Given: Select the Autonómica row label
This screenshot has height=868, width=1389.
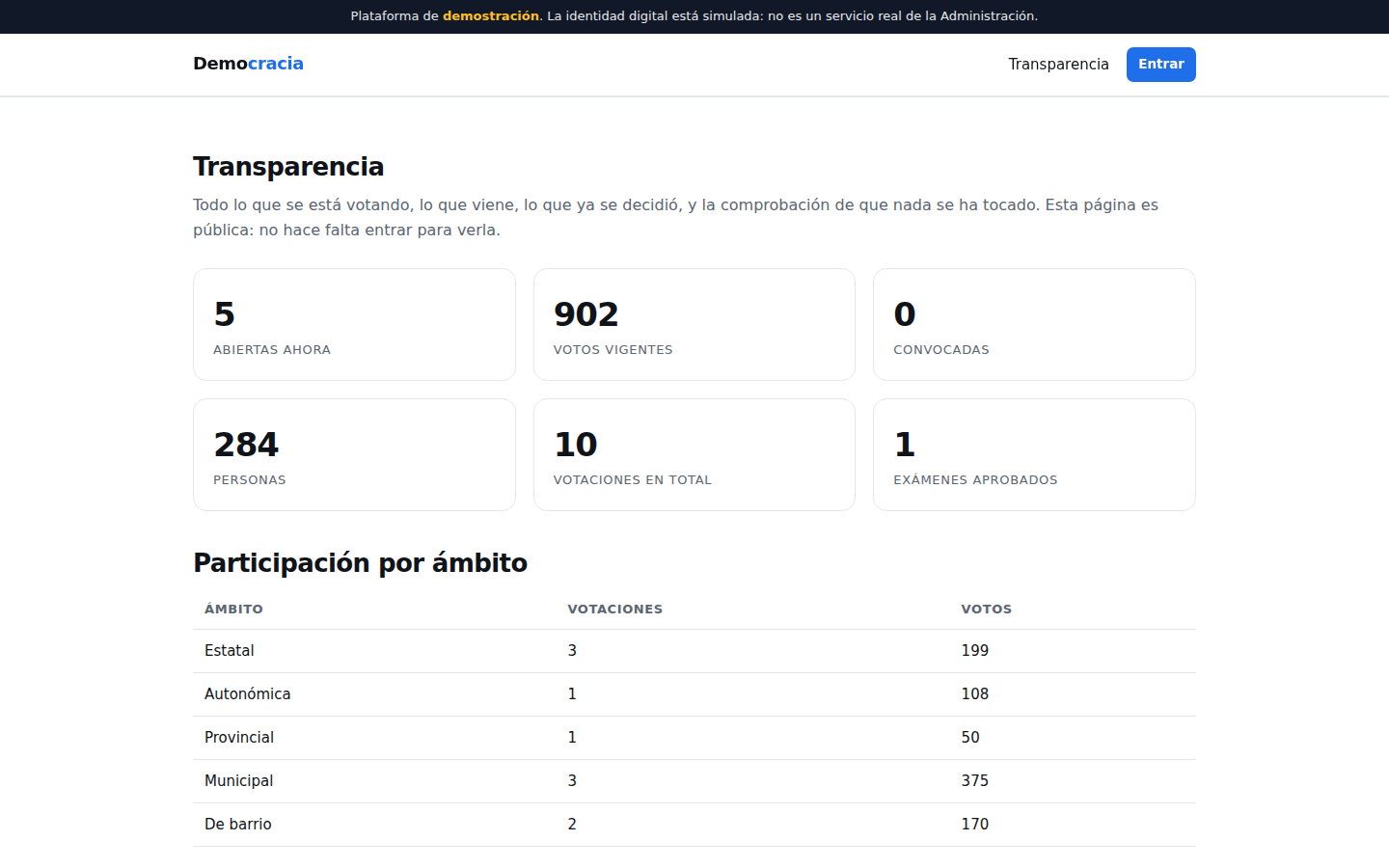Looking at the screenshot, I should 247,694.
